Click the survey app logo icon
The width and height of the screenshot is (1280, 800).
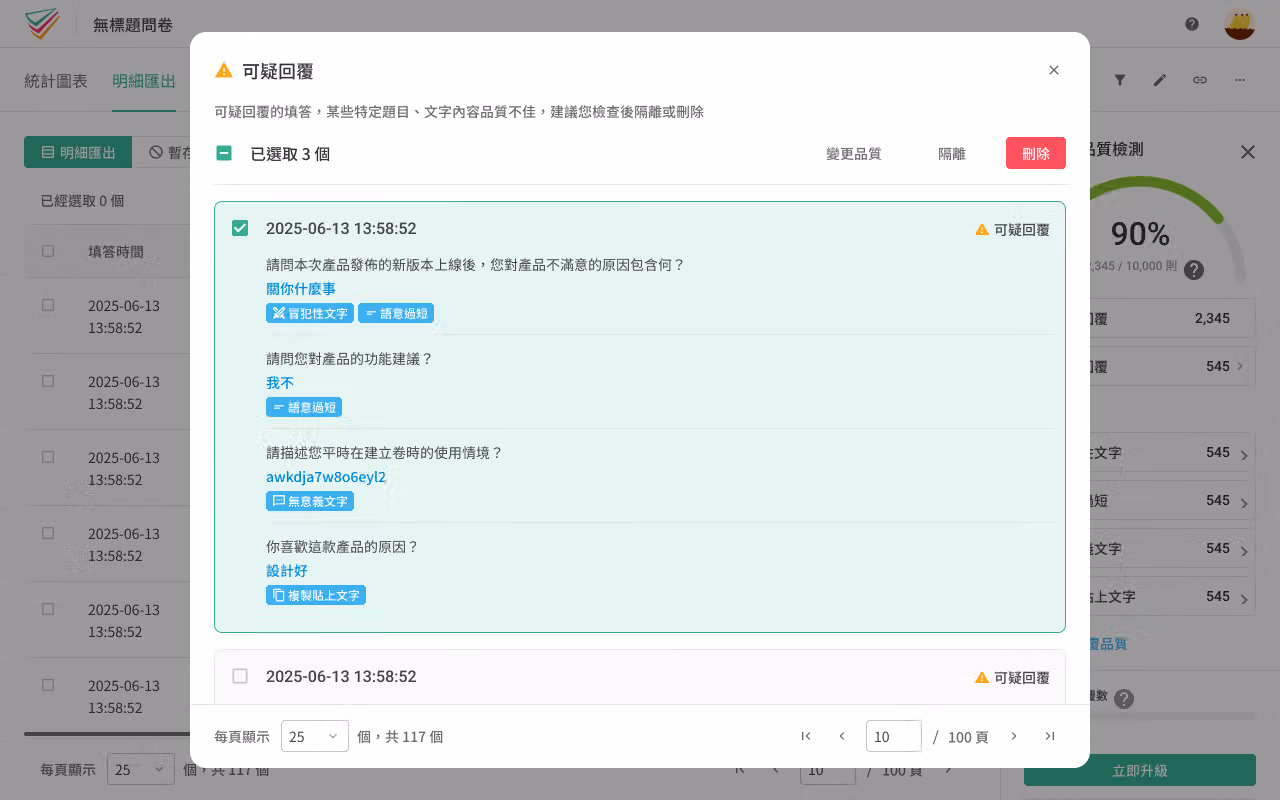(x=42, y=23)
